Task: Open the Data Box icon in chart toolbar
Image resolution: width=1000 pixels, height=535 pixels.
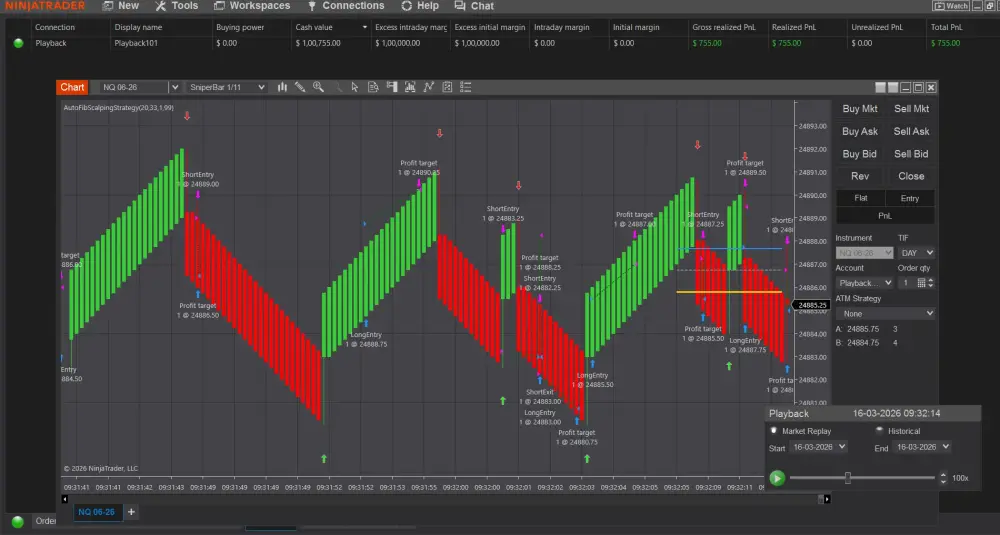Action: pyautogui.click(x=372, y=88)
